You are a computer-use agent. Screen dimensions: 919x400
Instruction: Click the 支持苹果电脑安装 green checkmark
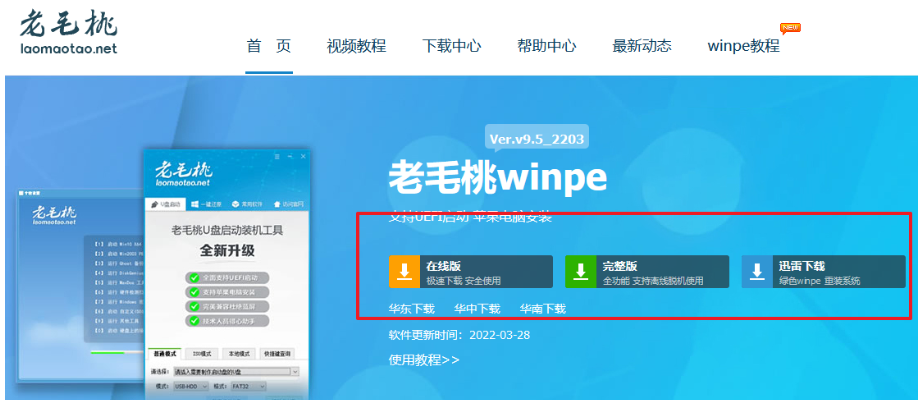pyautogui.click(x=194, y=292)
